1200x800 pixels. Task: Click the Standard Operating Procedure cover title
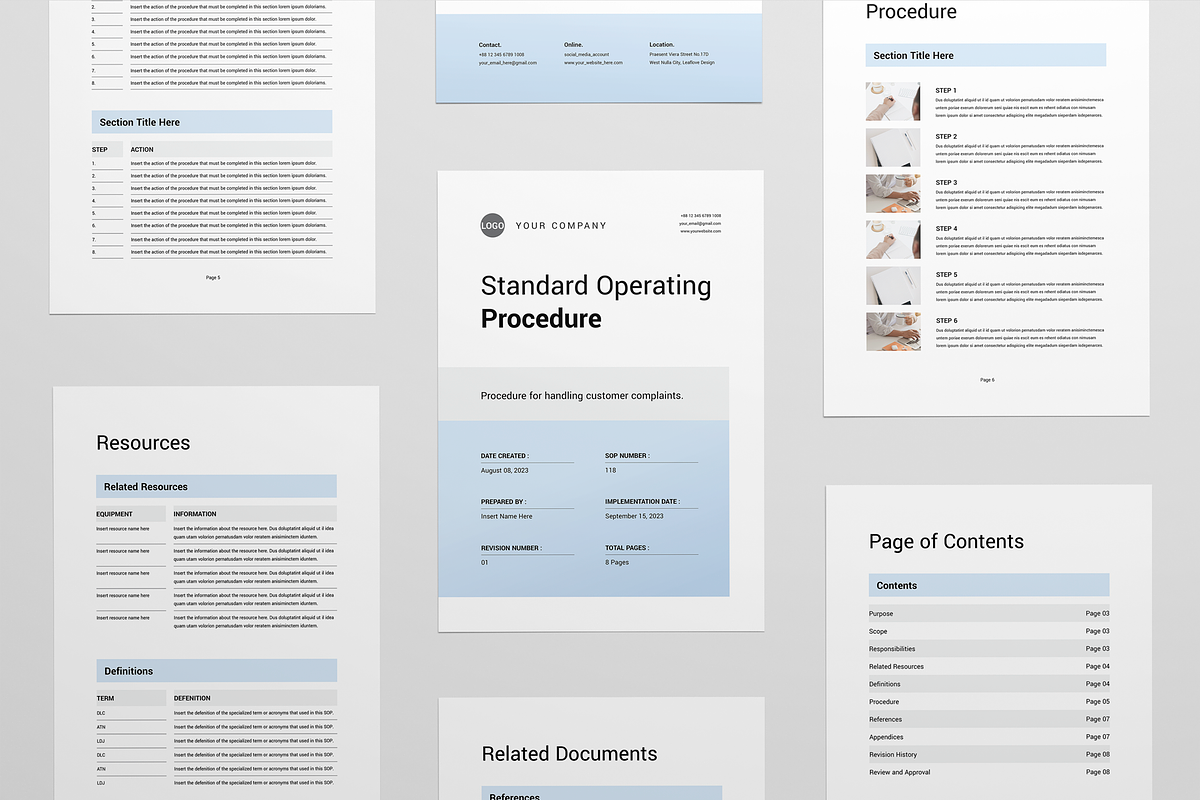[x=596, y=302]
